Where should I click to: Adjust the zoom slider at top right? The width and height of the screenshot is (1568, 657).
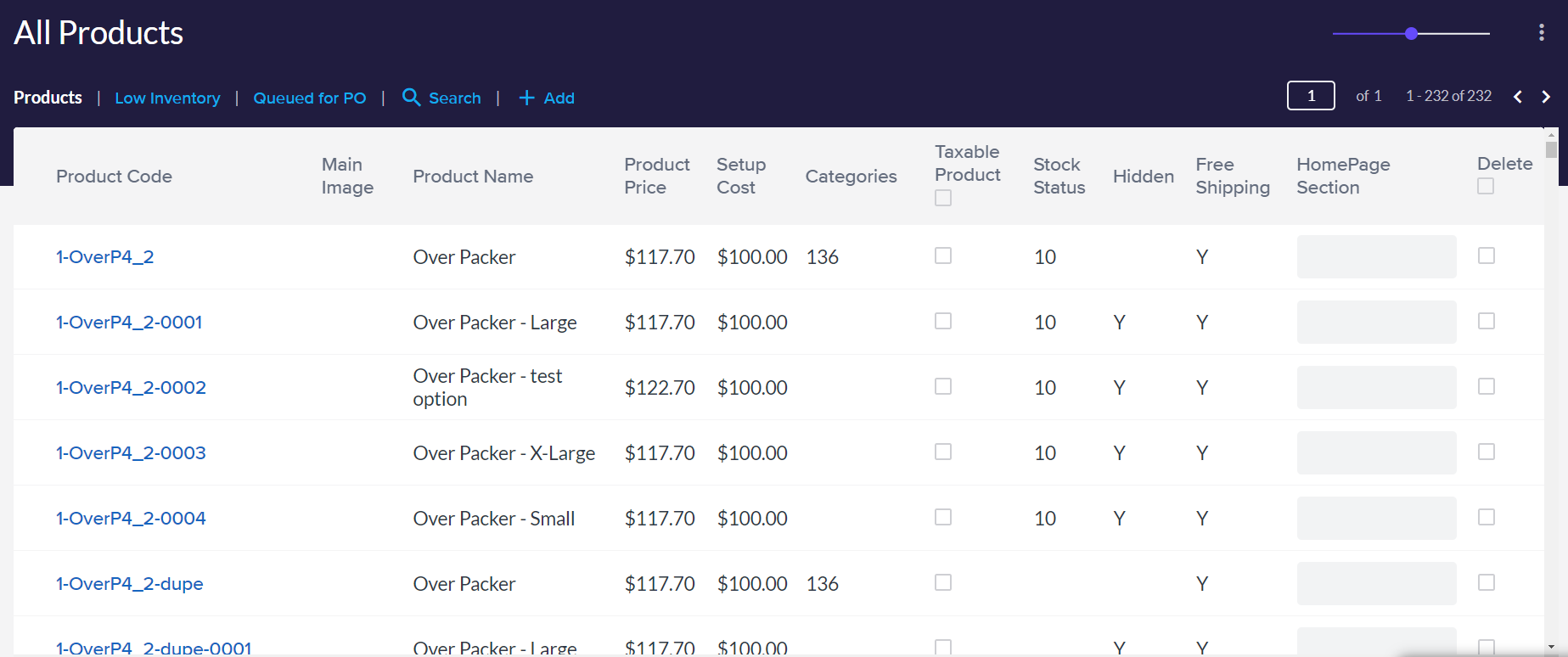point(1412,33)
